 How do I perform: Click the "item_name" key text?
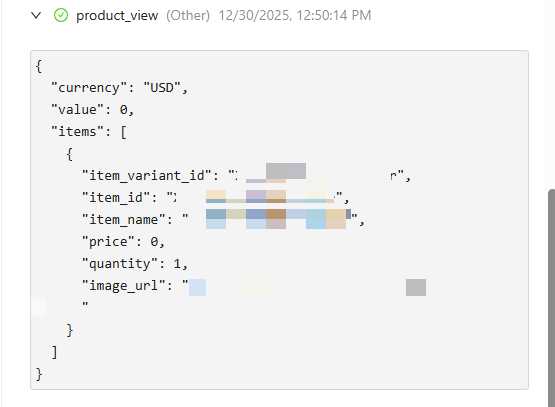[124, 220]
